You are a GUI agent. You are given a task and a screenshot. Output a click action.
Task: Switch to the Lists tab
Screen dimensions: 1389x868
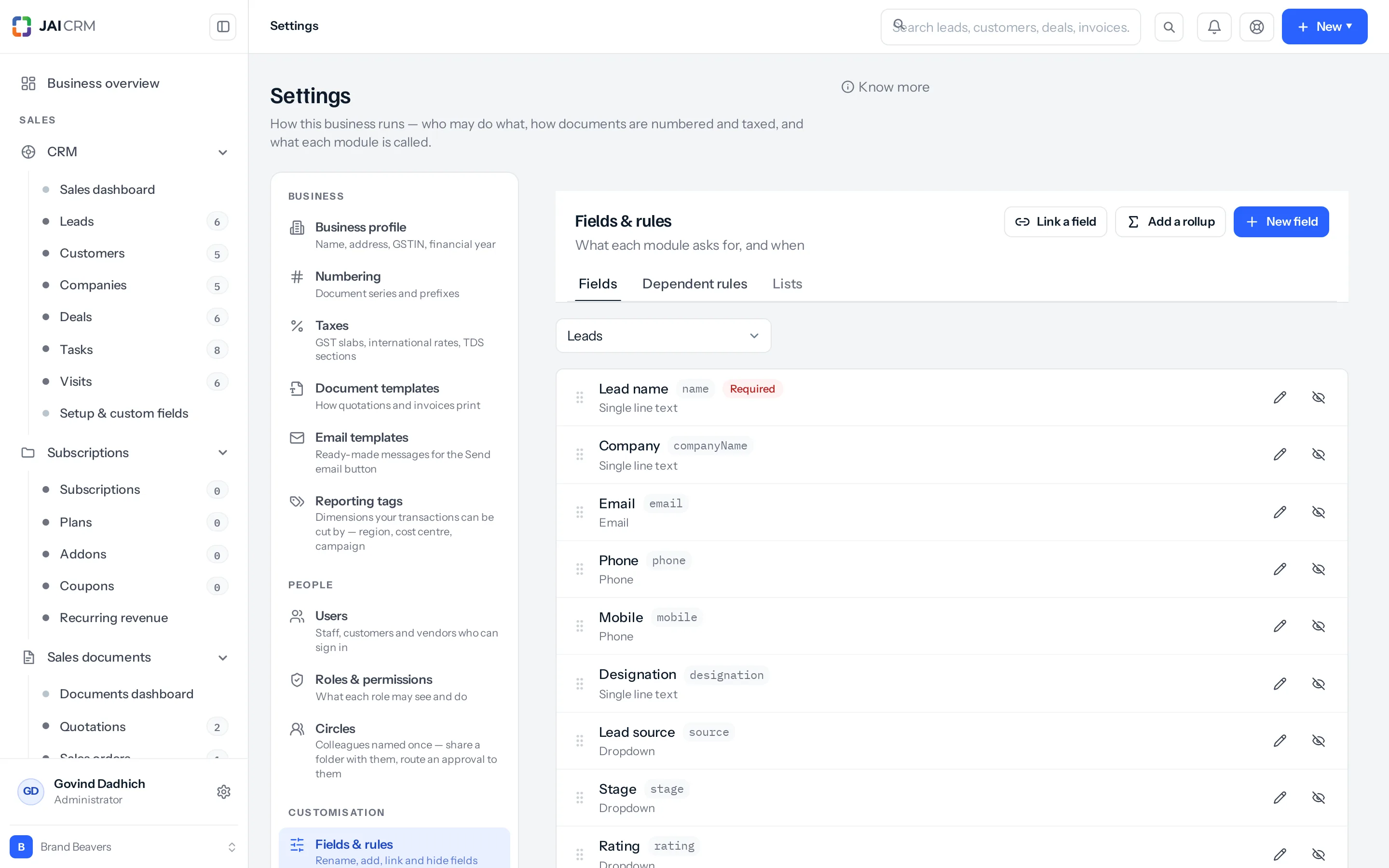pos(787,284)
